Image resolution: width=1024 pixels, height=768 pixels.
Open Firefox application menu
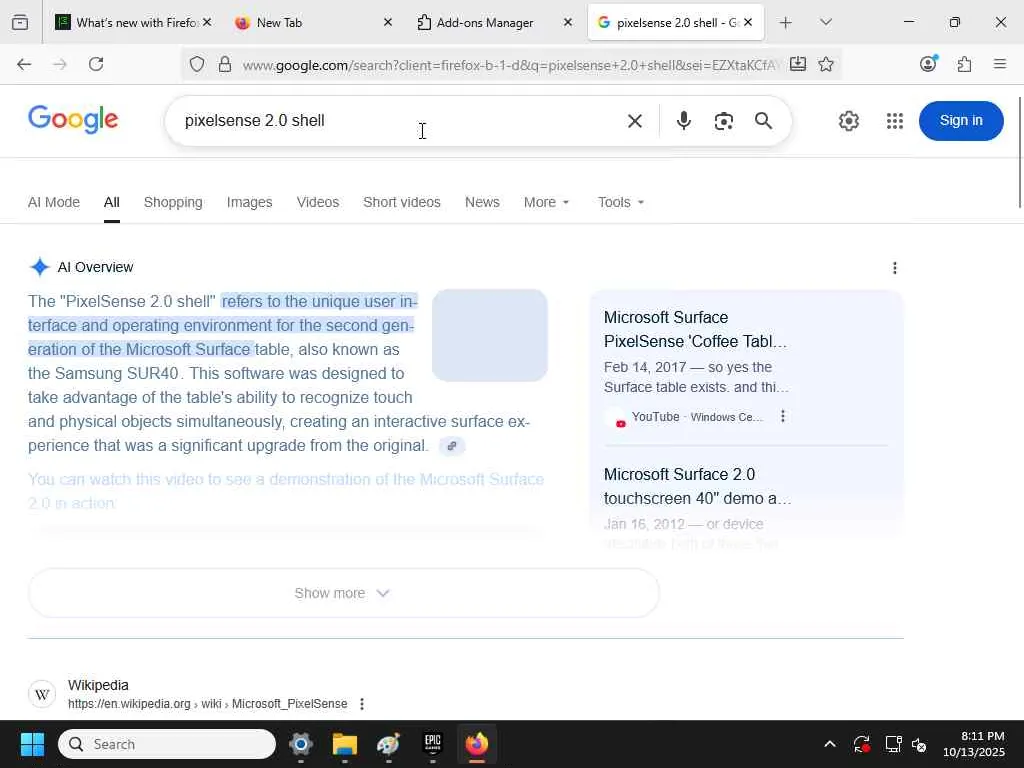point(999,64)
